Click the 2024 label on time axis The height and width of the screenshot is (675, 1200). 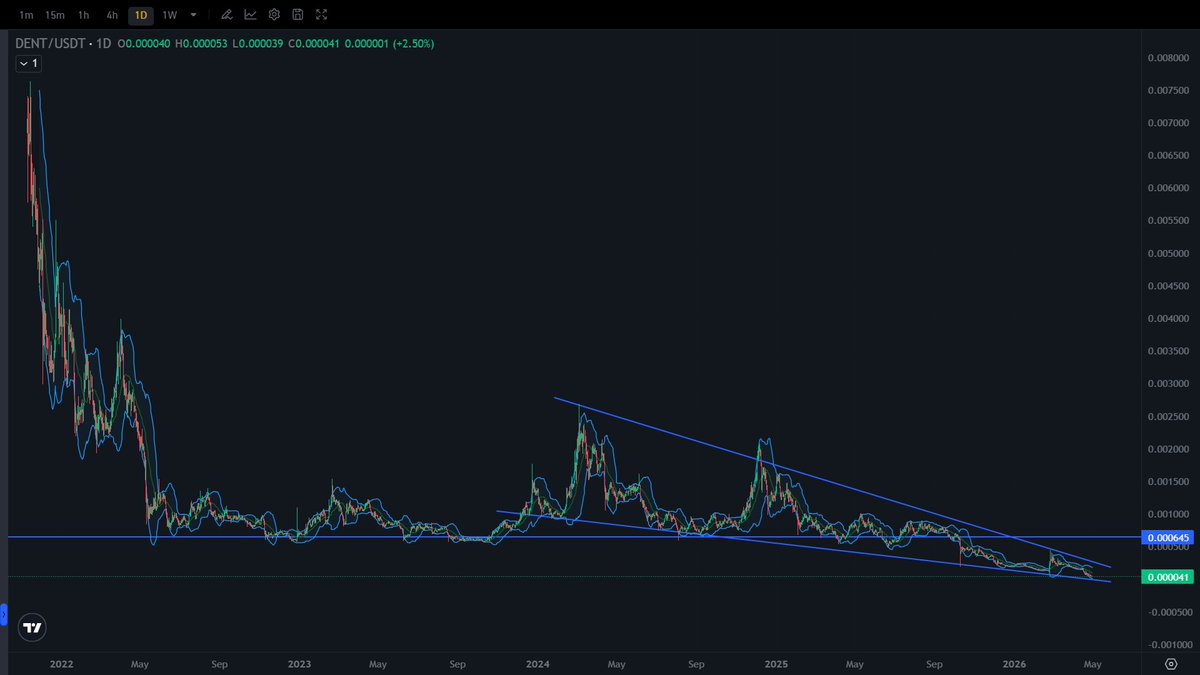[538, 664]
